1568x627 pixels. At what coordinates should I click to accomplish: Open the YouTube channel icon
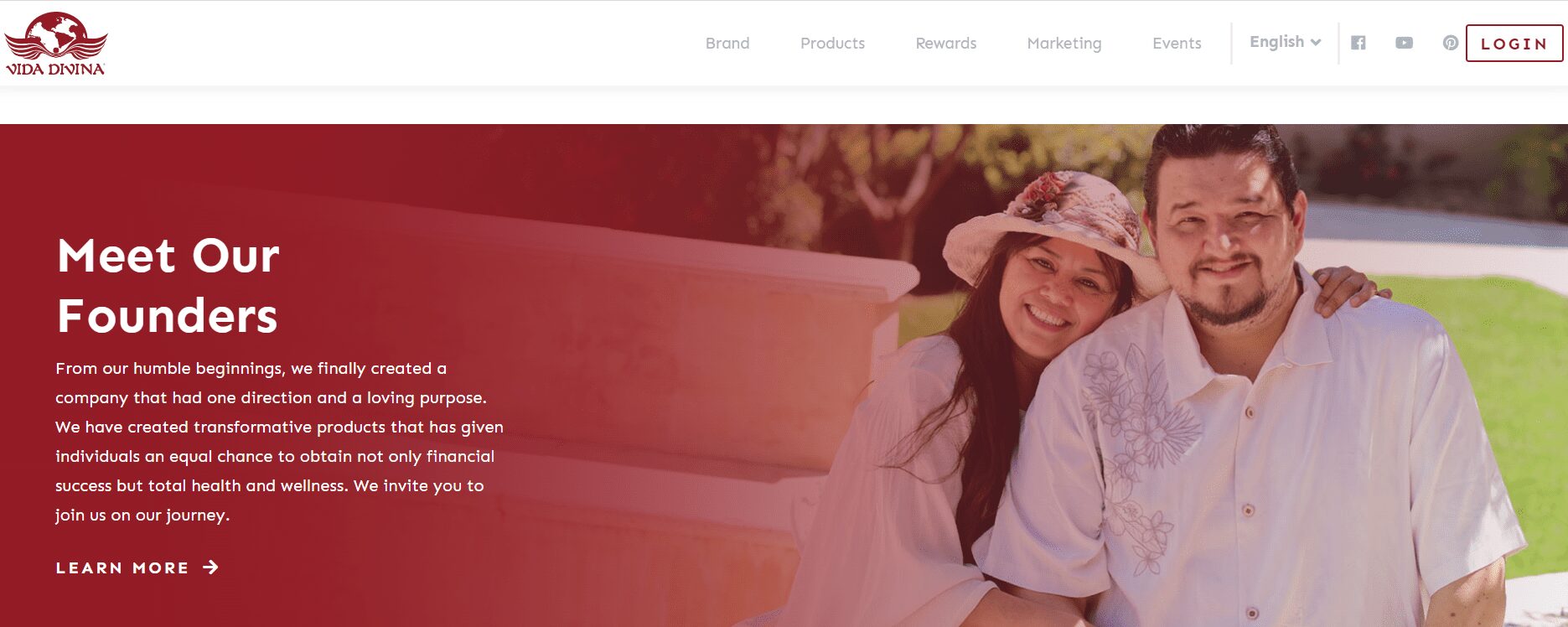coord(1404,43)
